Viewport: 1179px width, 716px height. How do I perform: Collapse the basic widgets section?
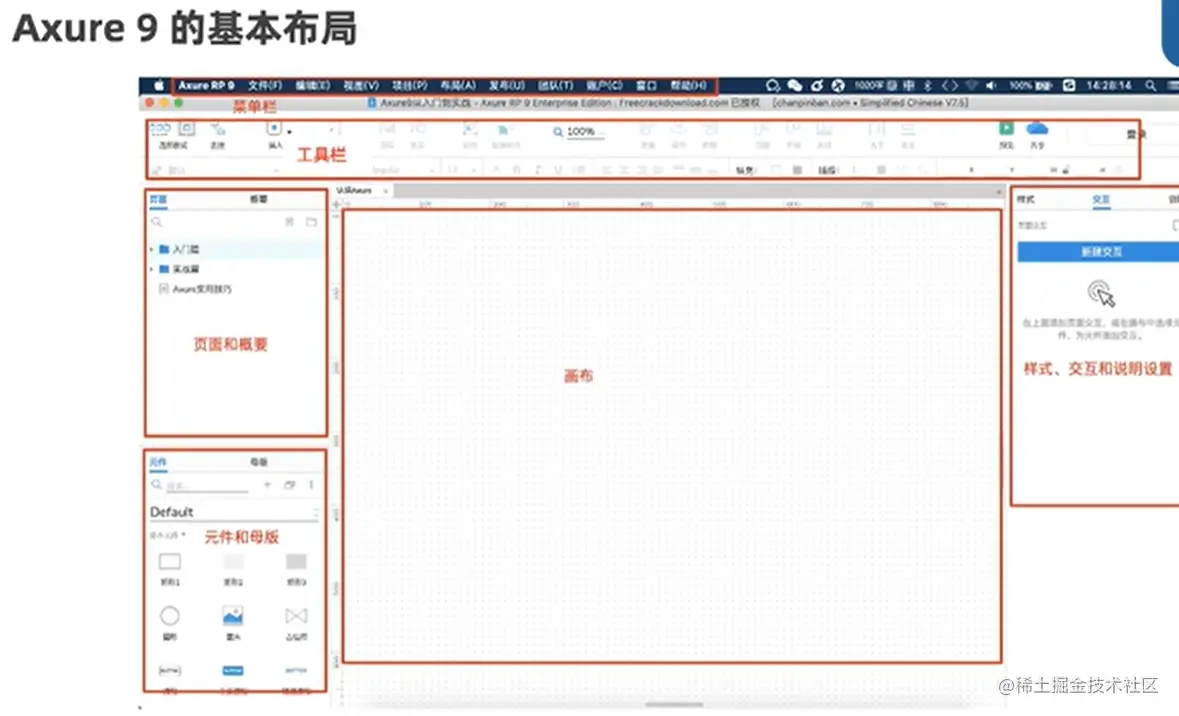pos(167,535)
